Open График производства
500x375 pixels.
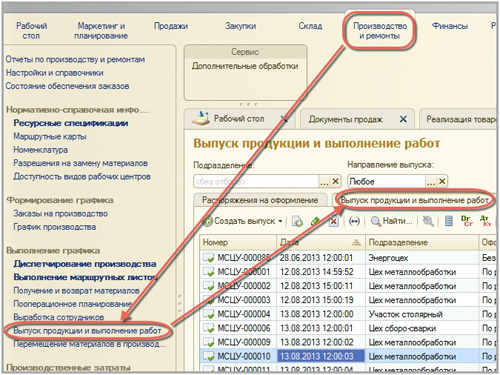click(55, 227)
